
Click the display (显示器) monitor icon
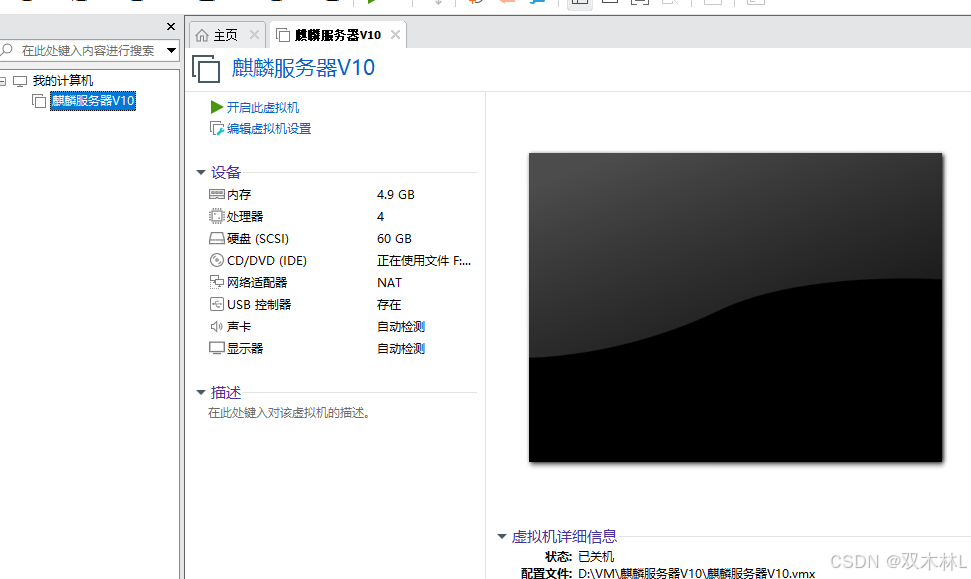[x=217, y=348]
